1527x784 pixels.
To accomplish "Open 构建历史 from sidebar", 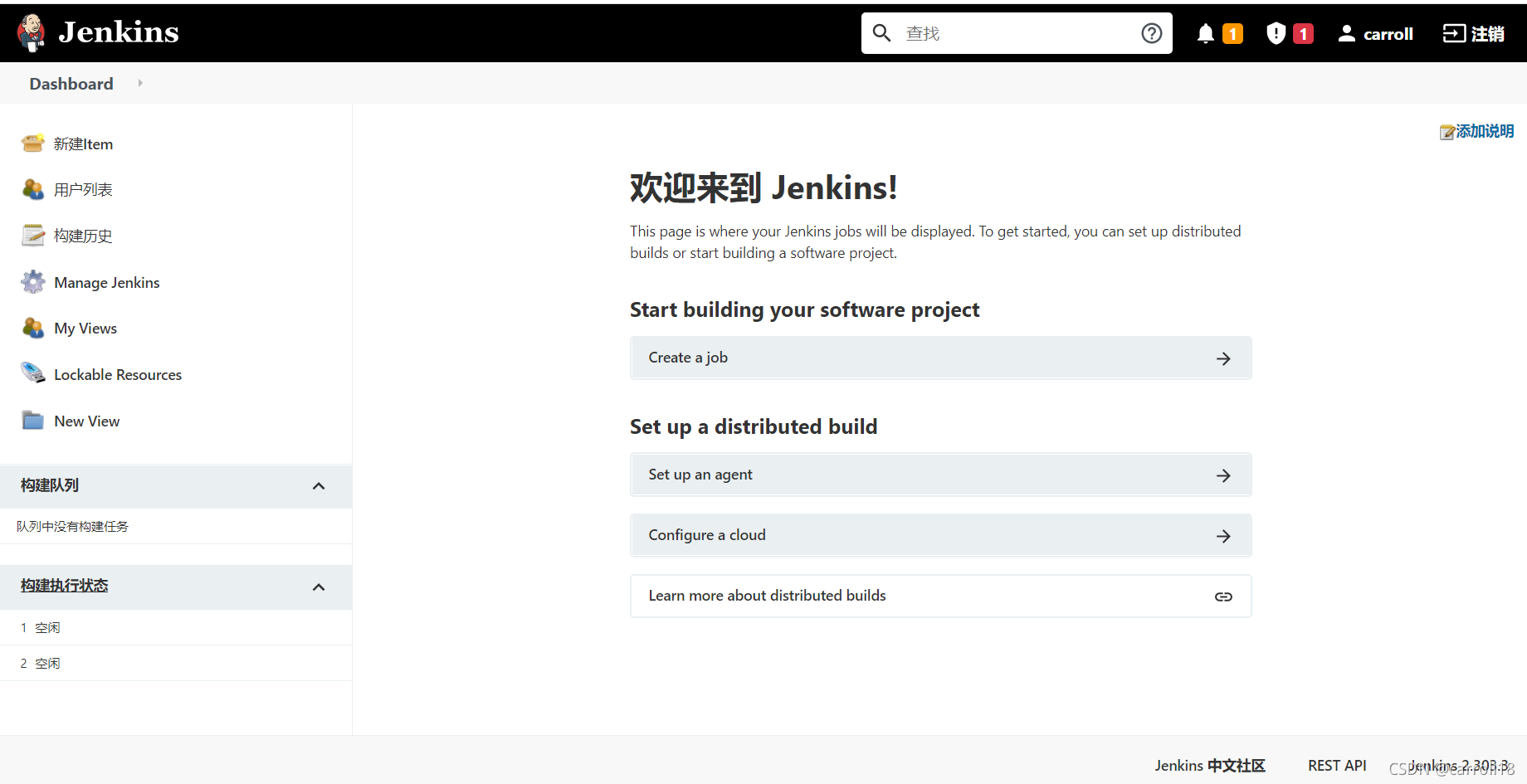I will [83, 236].
